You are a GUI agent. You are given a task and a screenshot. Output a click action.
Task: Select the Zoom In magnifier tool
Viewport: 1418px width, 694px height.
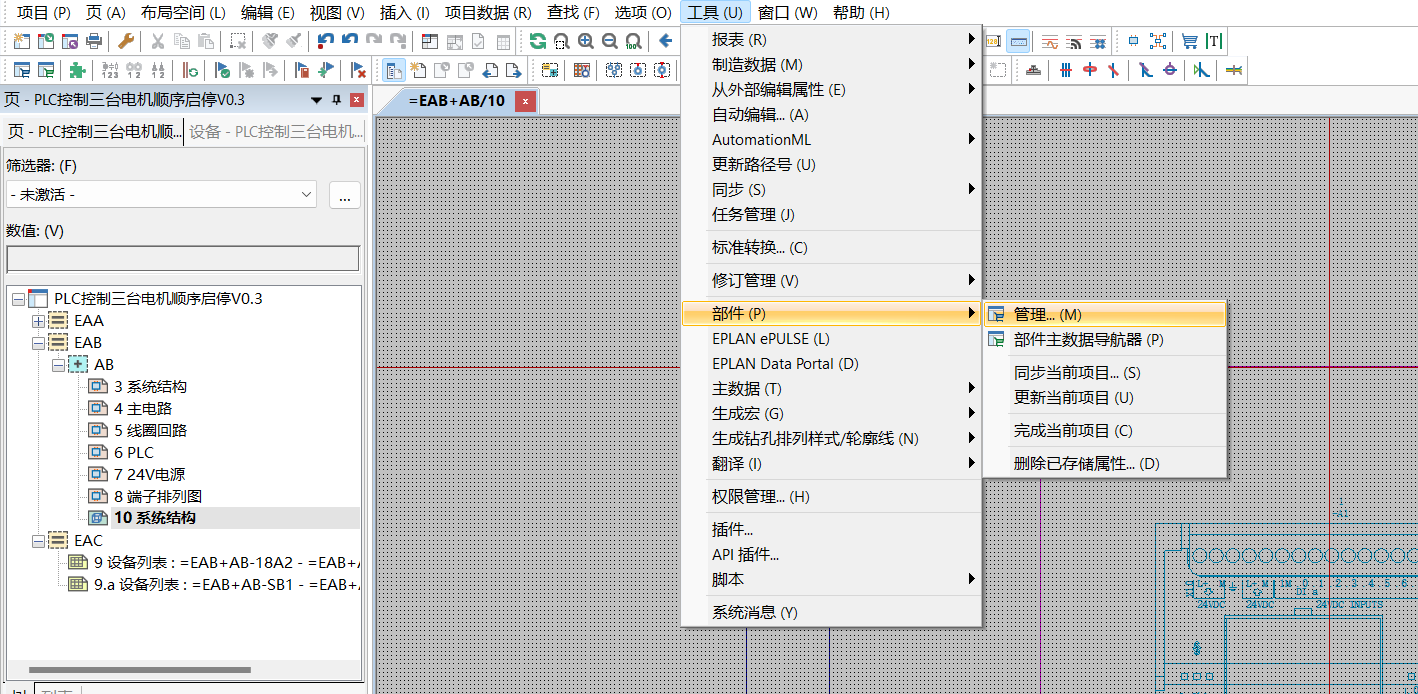[585, 42]
